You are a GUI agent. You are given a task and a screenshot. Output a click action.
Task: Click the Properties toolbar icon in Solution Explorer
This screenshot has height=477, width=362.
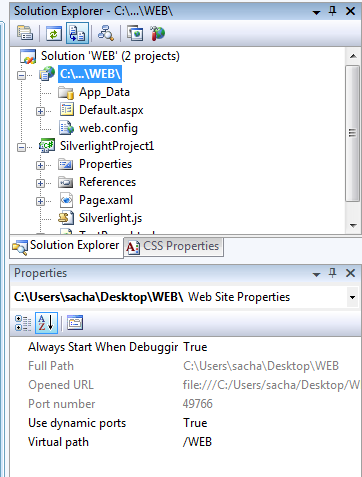[25, 33]
